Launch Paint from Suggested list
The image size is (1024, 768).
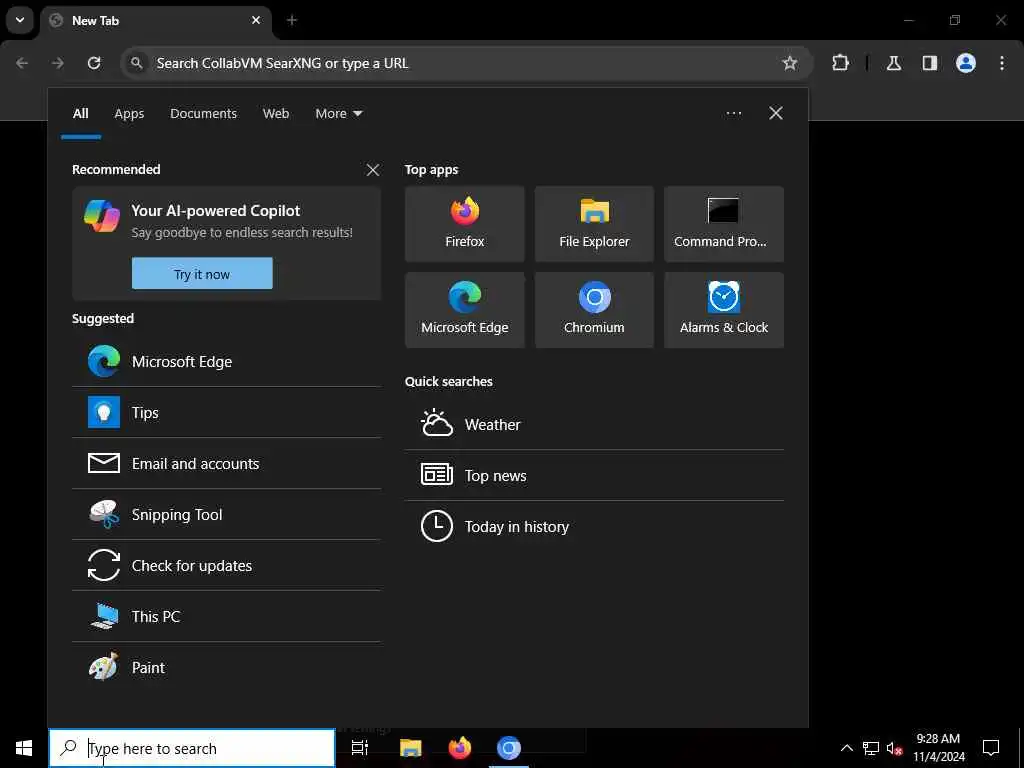227,667
